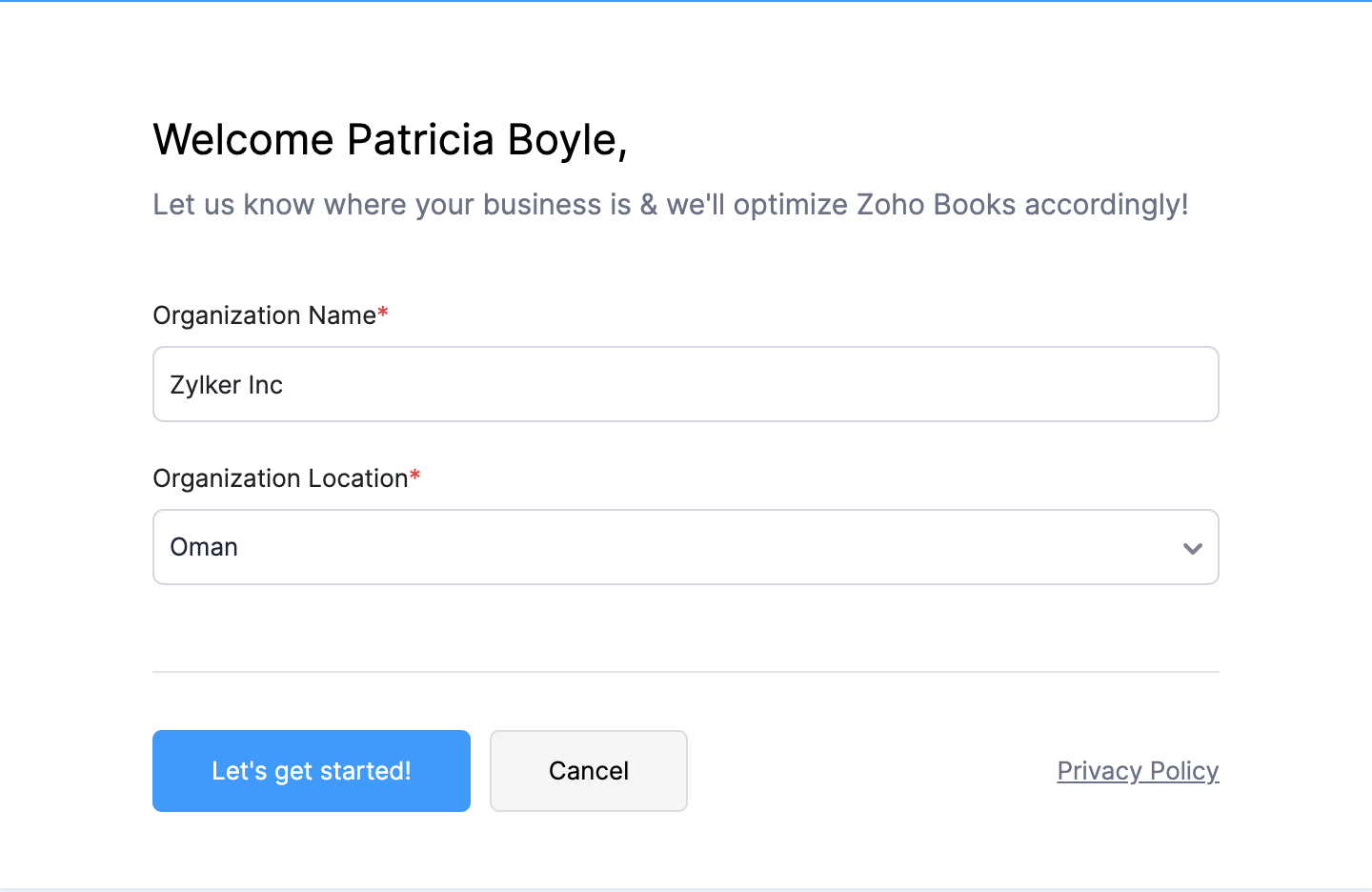Click the horizontal divider above the buttons
The height and width of the screenshot is (892, 1372).
685,672
